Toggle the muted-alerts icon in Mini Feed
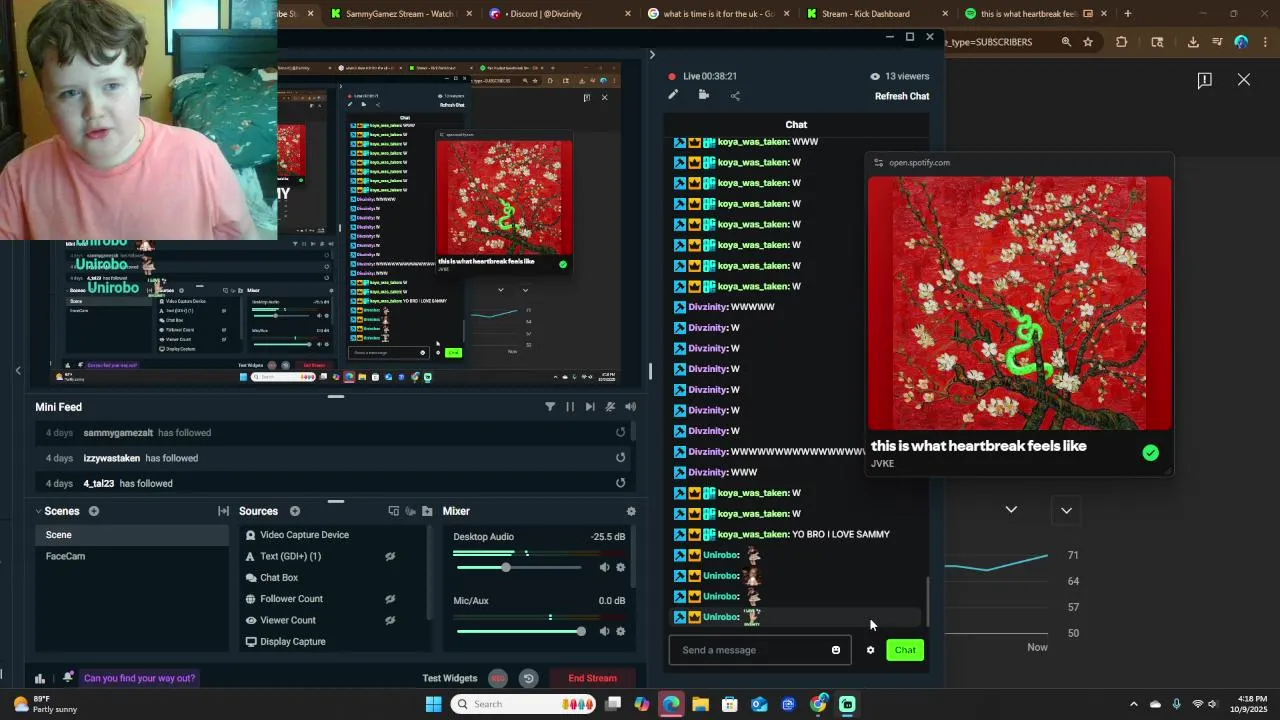1280x720 pixels. (x=610, y=407)
